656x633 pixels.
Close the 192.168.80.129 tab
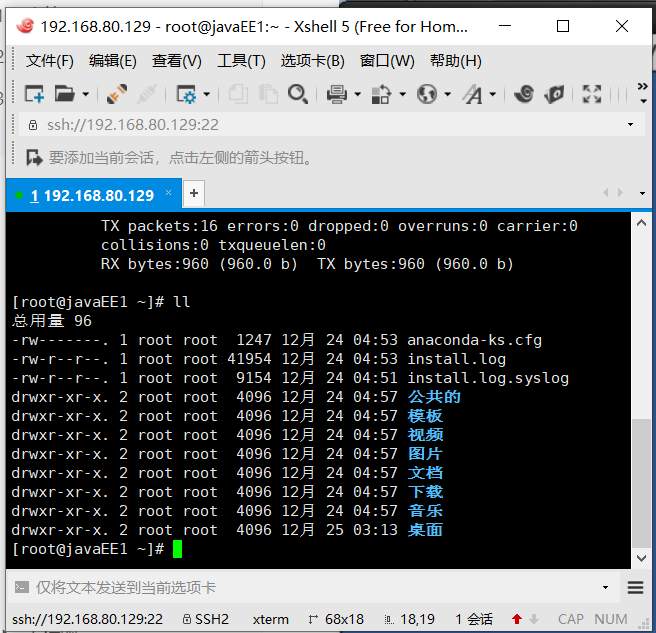pos(169,192)
